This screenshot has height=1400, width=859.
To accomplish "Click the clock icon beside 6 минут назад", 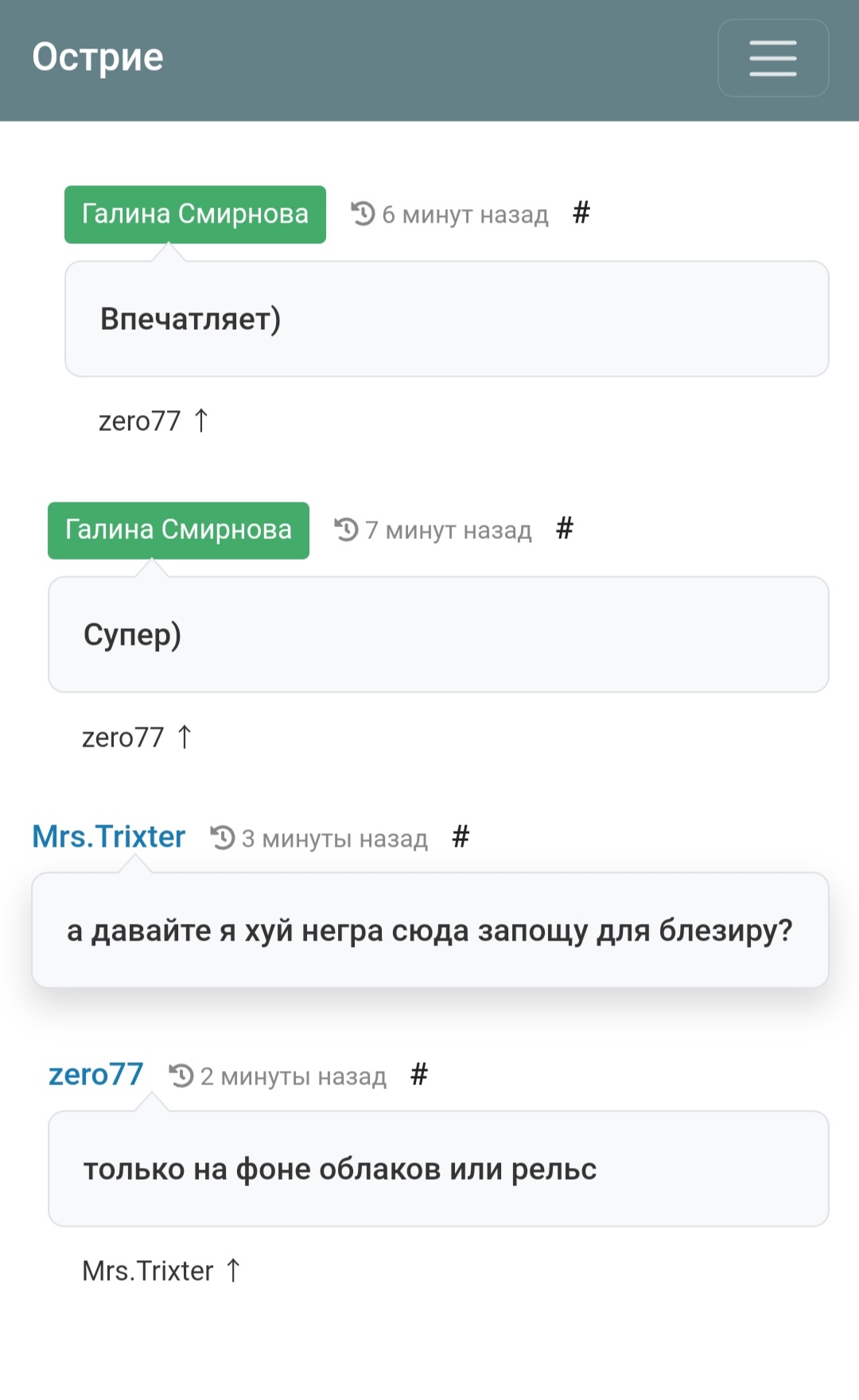I will (363, 213).
